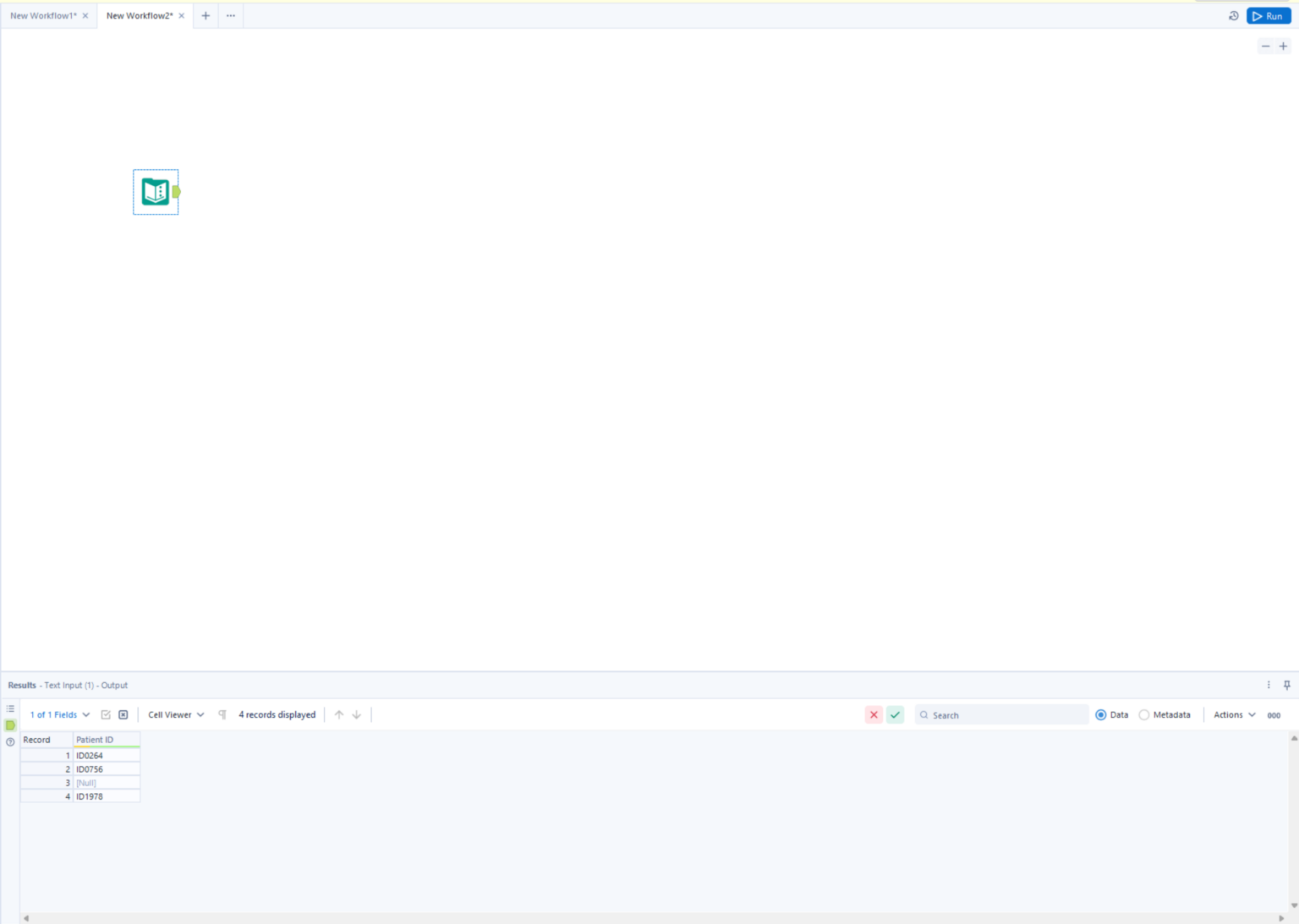Switch to New Workflow1 tab

coord(43,16)
